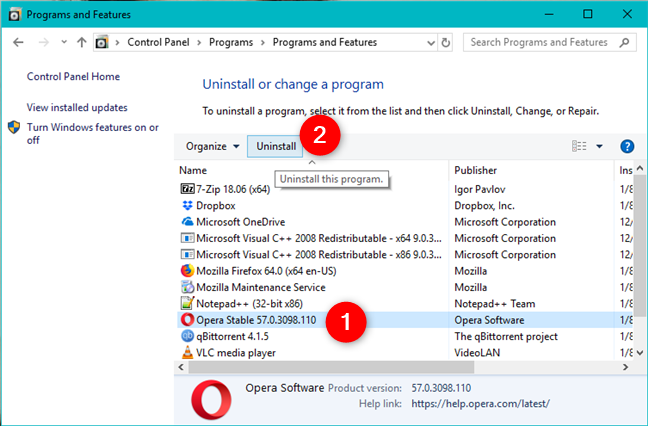Click the 7-Zip program icon

click(x=187, y=189)
